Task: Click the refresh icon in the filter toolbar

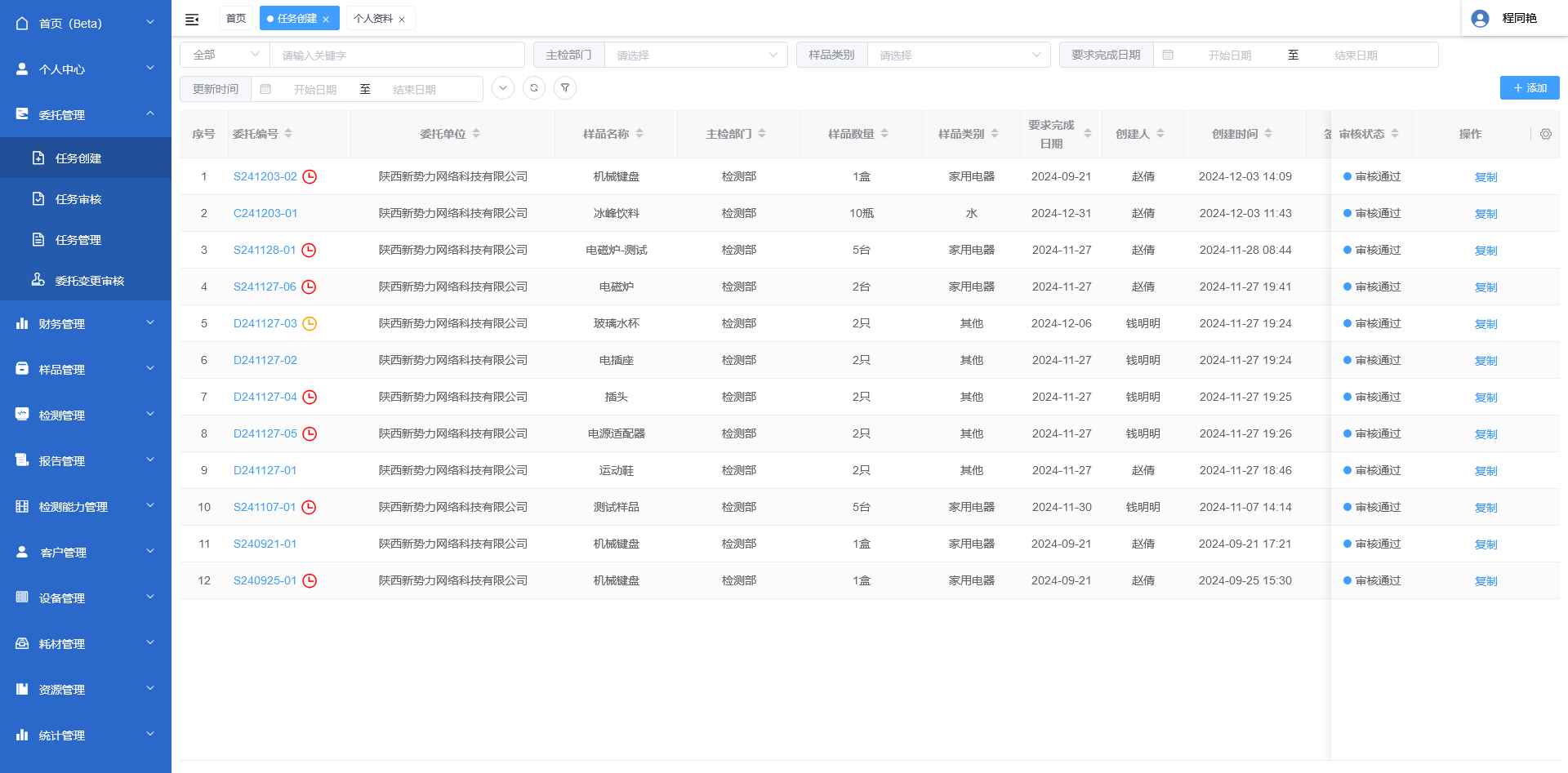Action: (534, 87)
